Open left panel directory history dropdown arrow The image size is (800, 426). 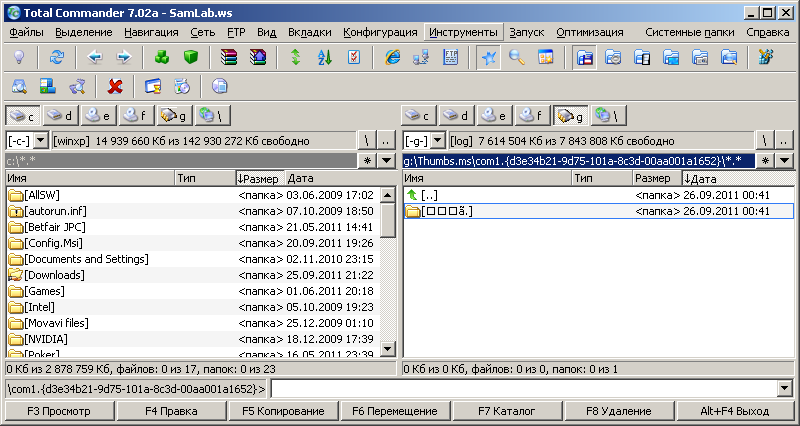(x=387, y=161)
